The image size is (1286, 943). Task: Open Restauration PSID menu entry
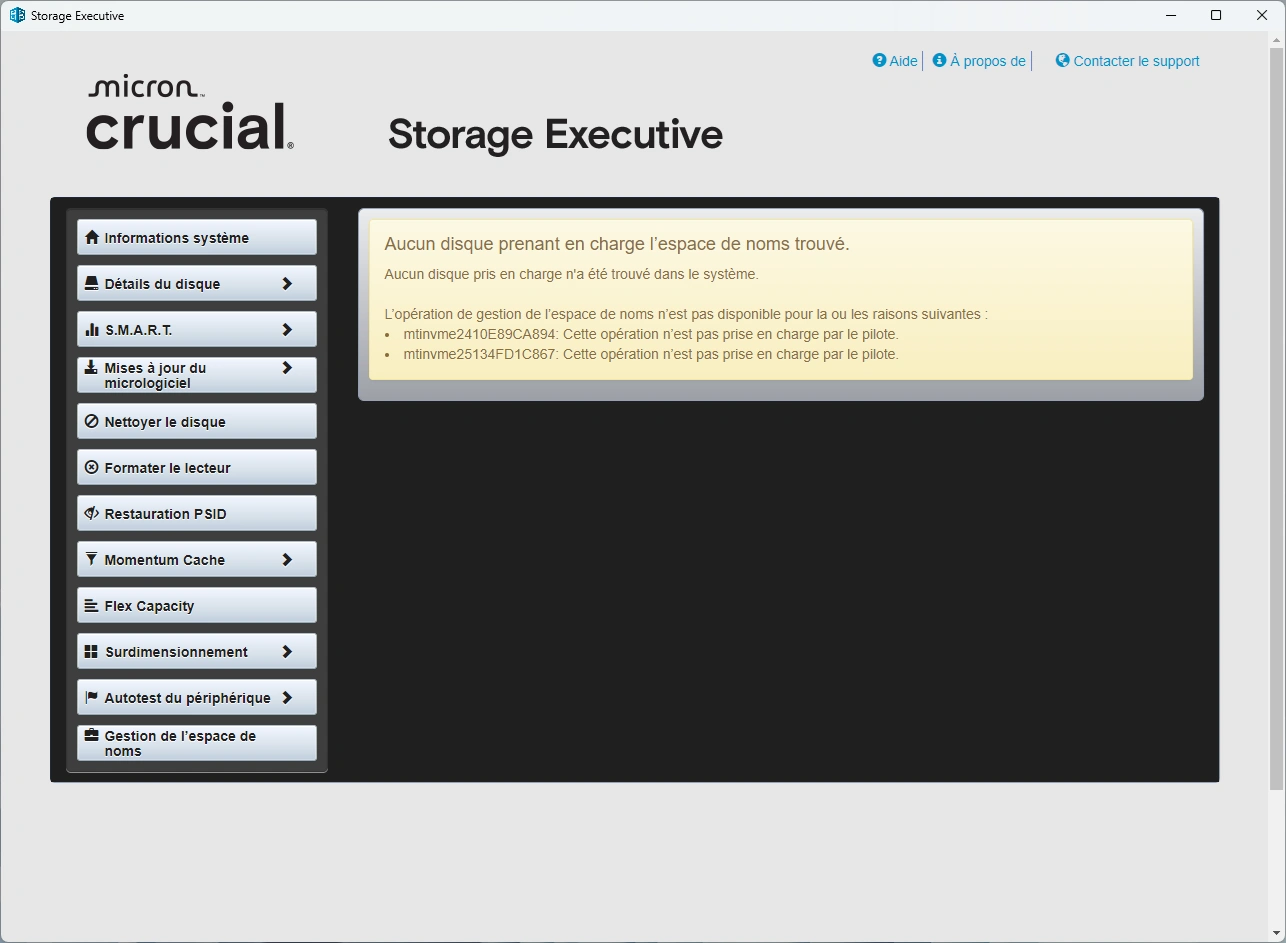coord(197,514)
